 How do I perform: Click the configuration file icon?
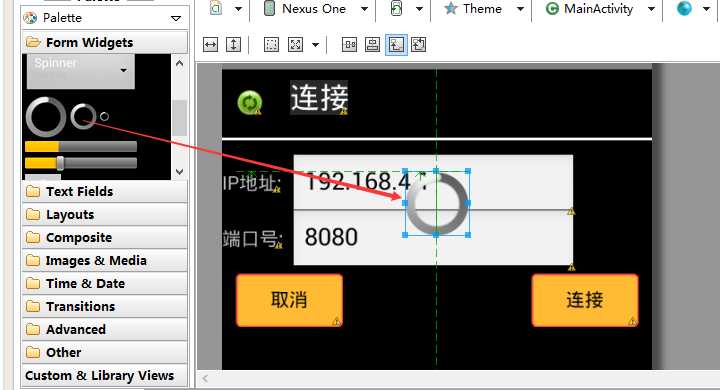pyautogui.click(x=216, y=8)
